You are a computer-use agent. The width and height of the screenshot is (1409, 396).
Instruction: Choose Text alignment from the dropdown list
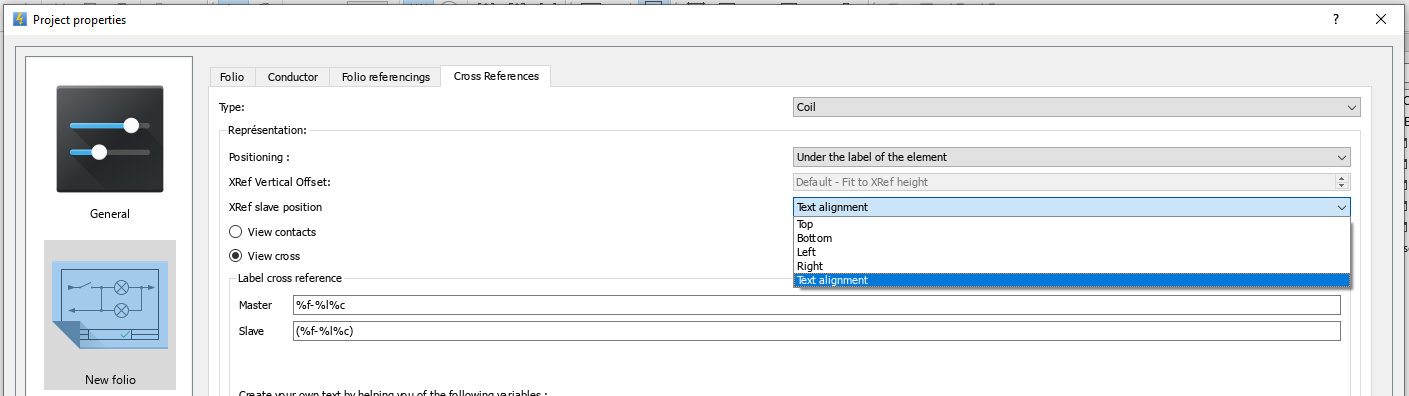tap(1071, 280)
